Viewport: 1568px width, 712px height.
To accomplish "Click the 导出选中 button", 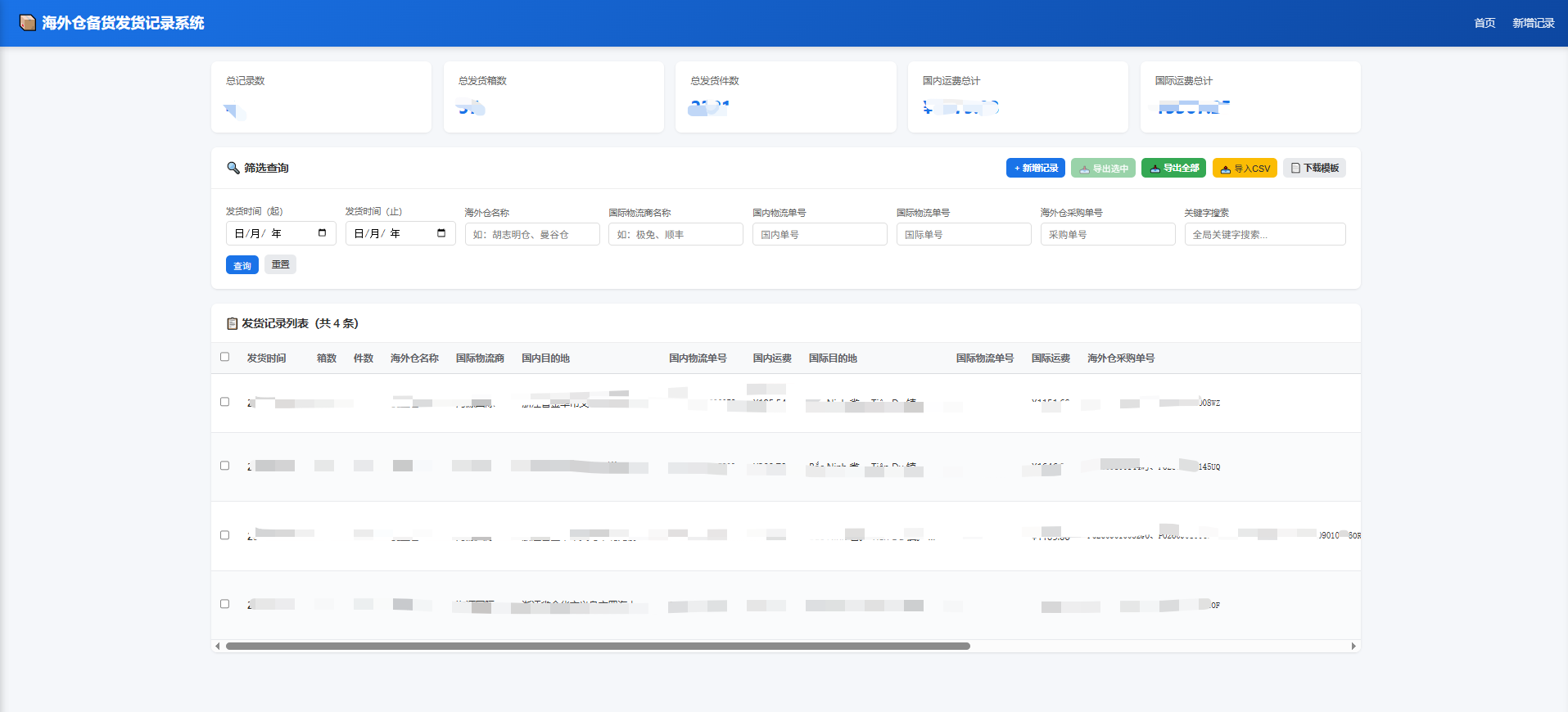I will (x=1103, y=168).
